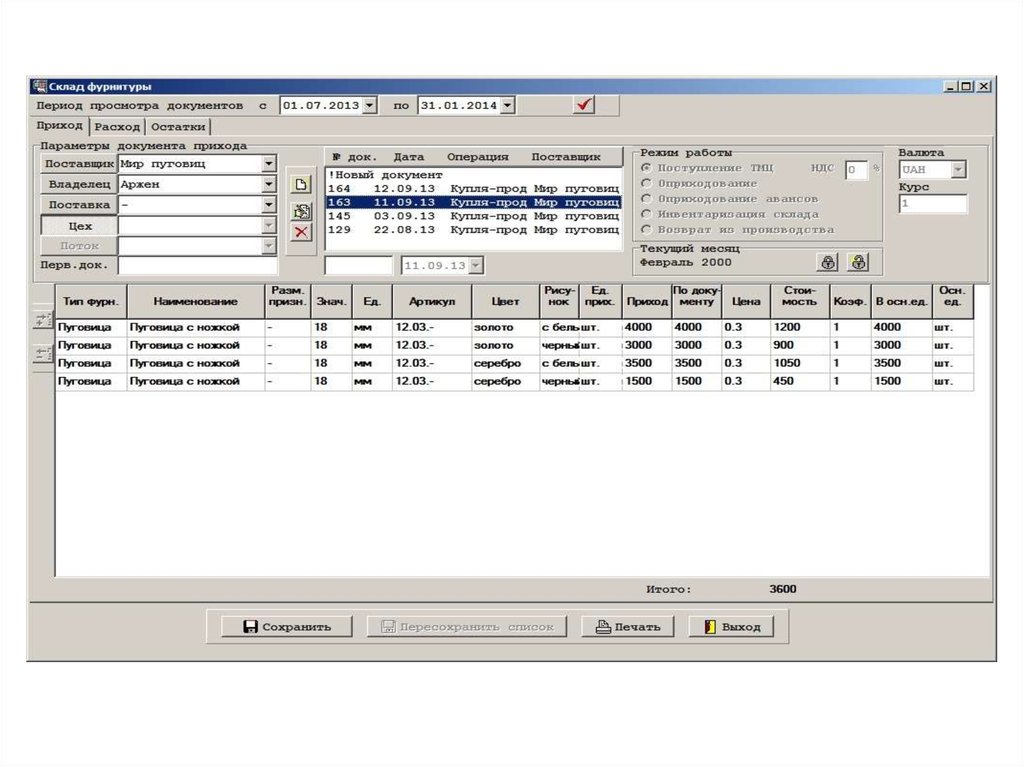
Task: Select the Инвентаризация склада radio button
Action: pos(647,214)
